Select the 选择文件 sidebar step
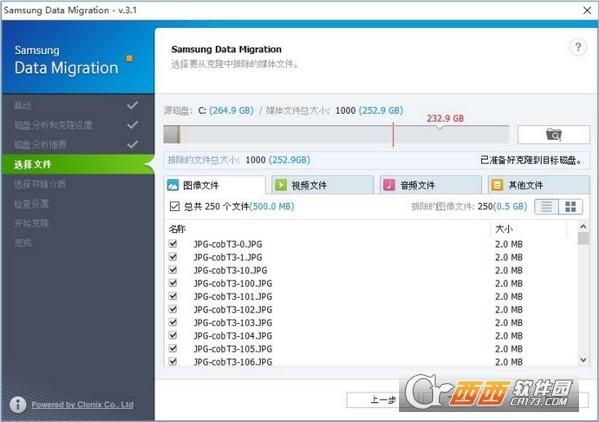This screenshot has height=422, width=599. coord(78,164)
